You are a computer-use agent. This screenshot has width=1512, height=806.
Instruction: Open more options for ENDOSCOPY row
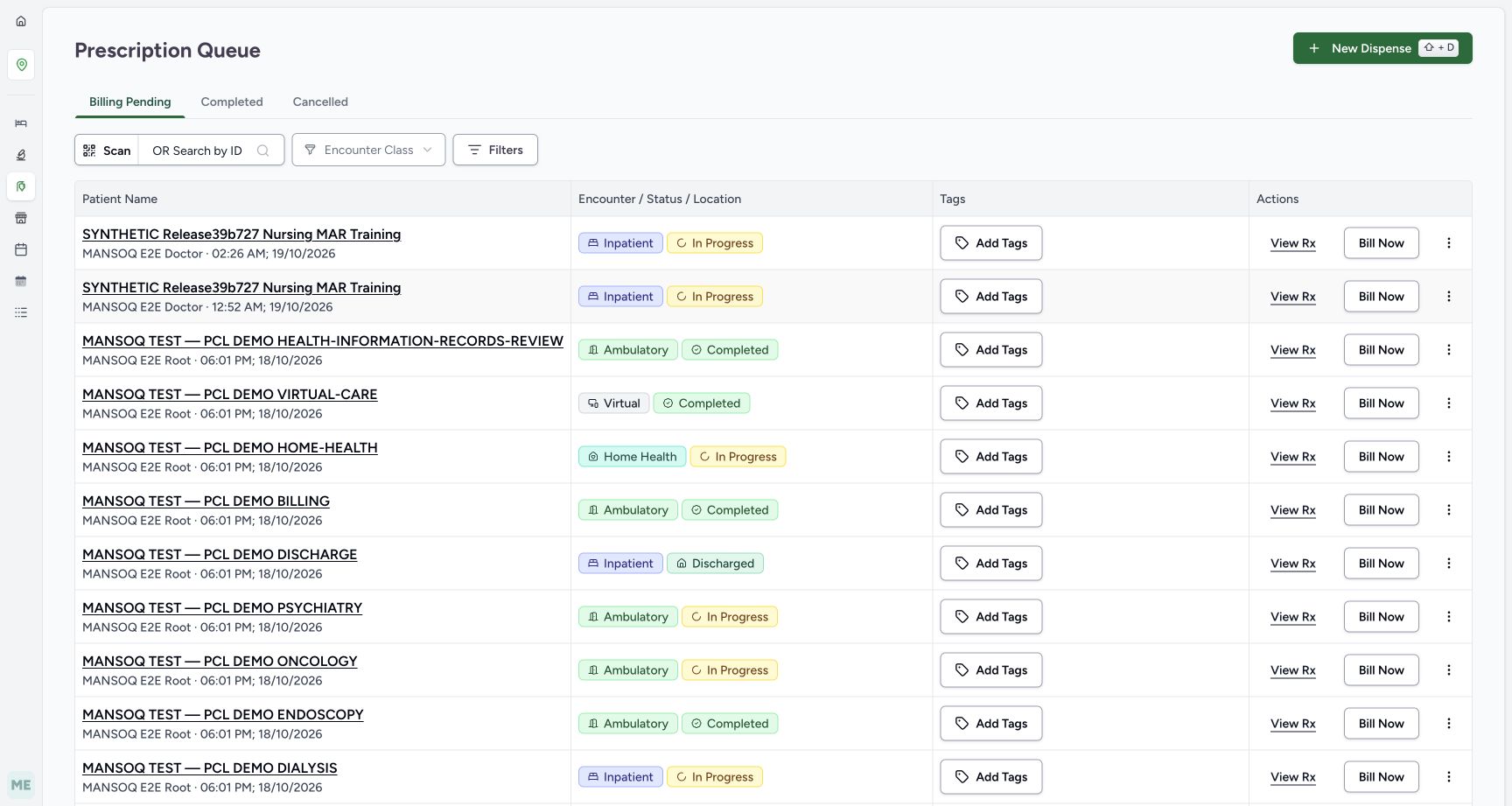(1449, 724)
